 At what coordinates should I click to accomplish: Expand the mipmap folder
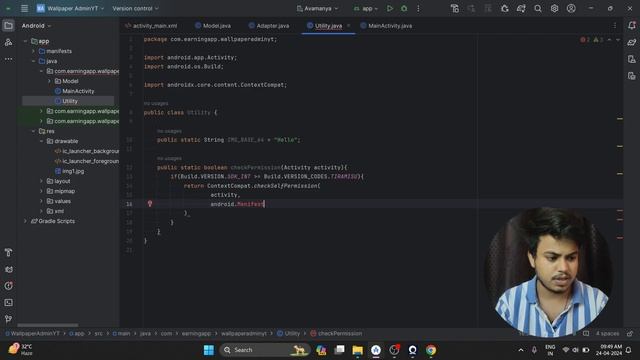tap(41, 191)
